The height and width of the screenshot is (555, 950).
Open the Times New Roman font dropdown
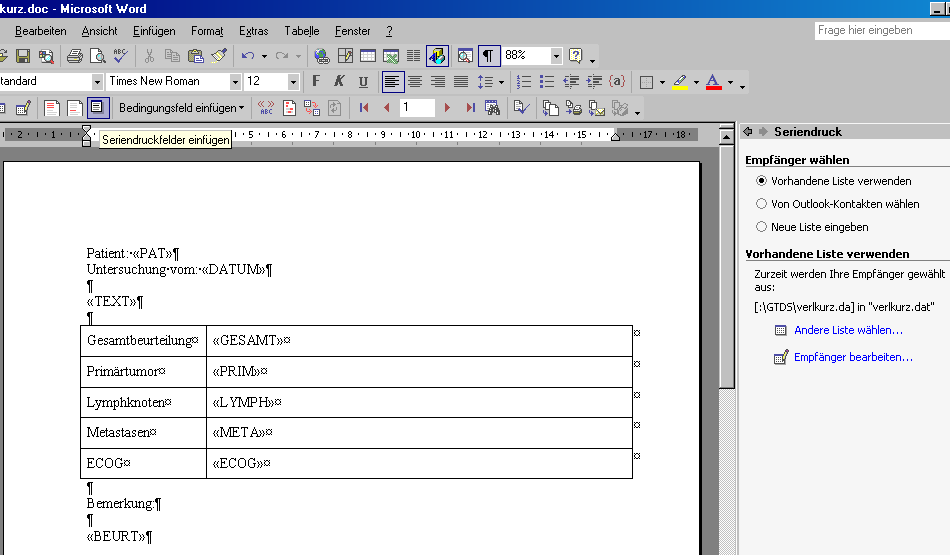(x=236, y=82)
